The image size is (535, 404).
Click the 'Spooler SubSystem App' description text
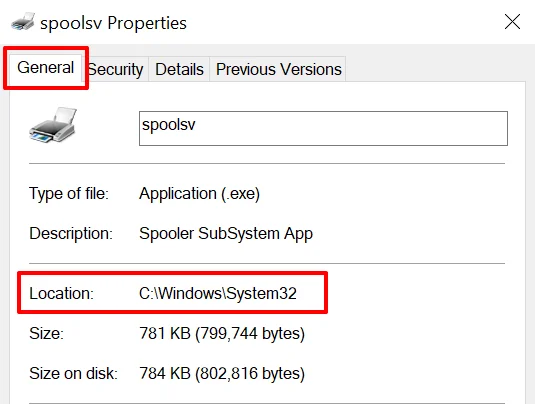[226, 234]
